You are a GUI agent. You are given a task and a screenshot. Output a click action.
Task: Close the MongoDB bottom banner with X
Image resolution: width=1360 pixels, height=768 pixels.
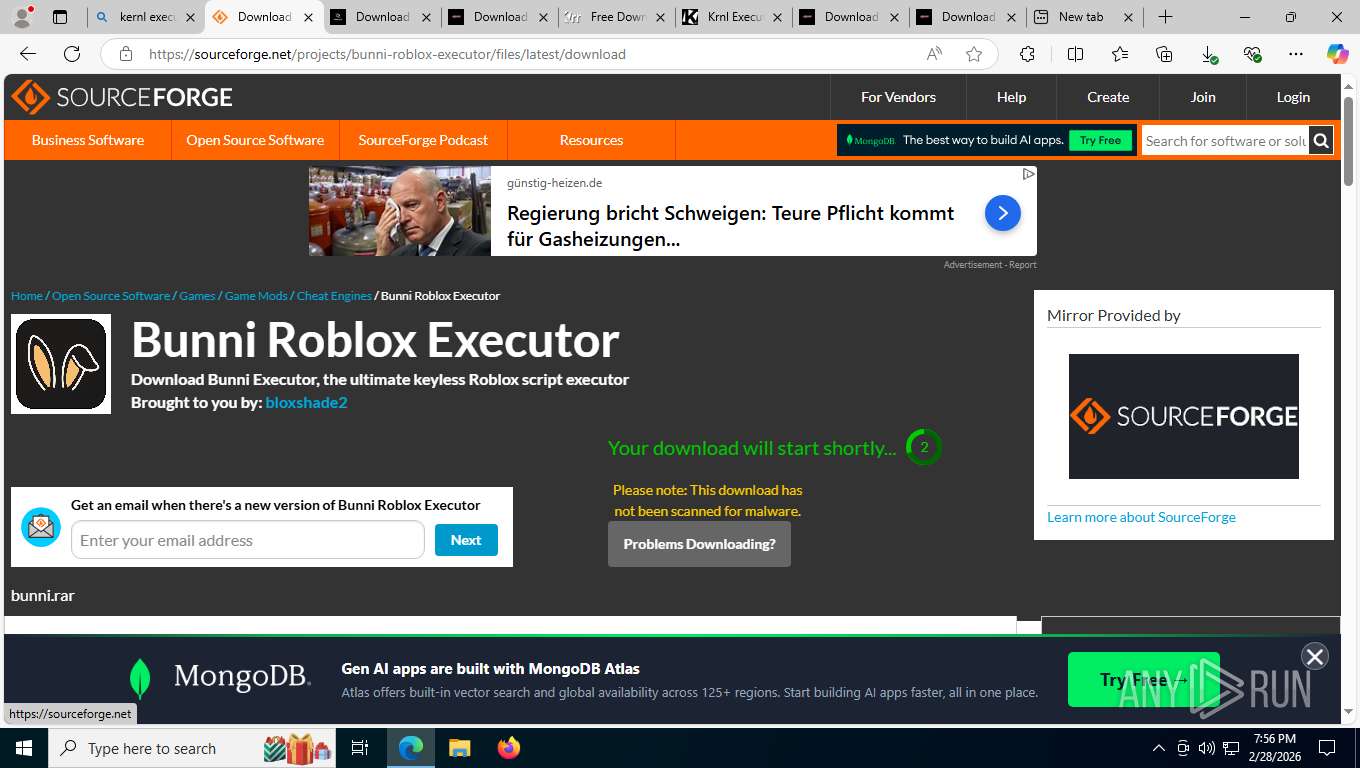click(x=1314, y=656)
